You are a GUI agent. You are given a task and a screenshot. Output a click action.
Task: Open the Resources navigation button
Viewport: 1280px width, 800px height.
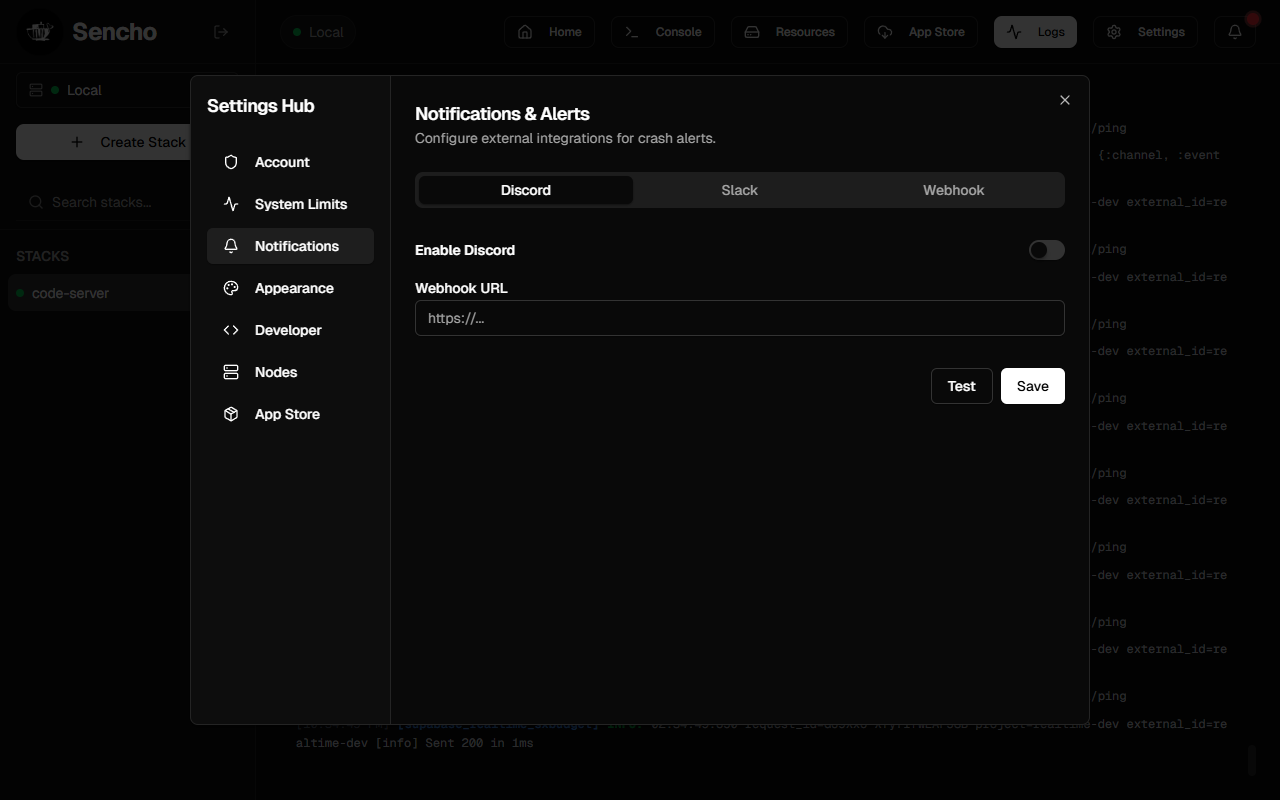[789, 32]
